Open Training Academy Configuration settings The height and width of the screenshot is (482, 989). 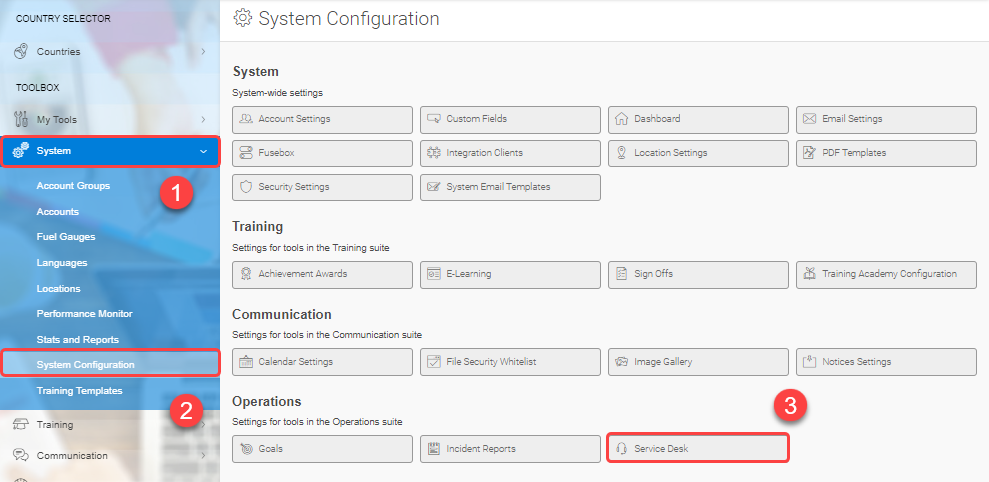(x=886, y=274)
